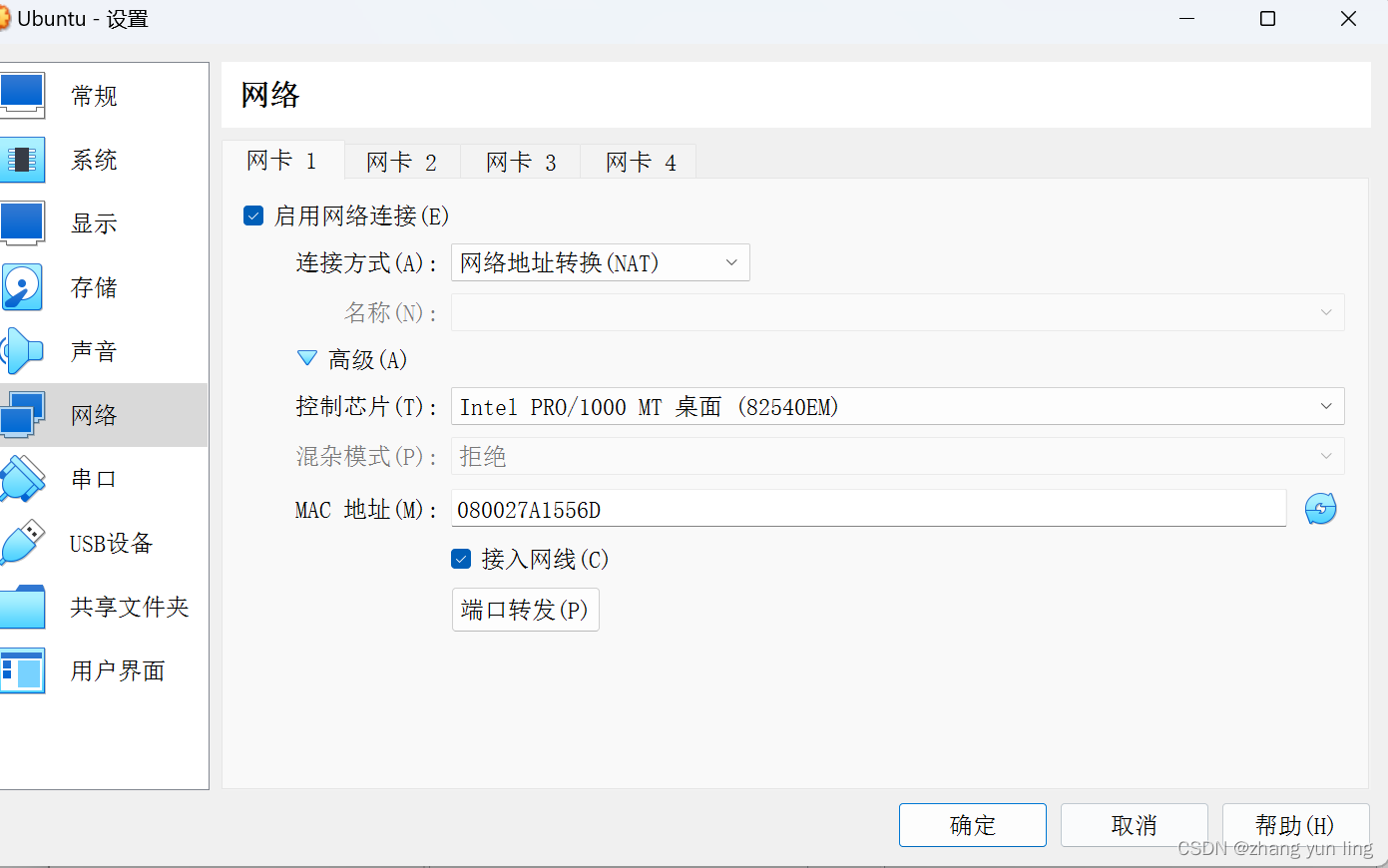
Task: Click the 帮助 help button
Action: (1295, 825)
